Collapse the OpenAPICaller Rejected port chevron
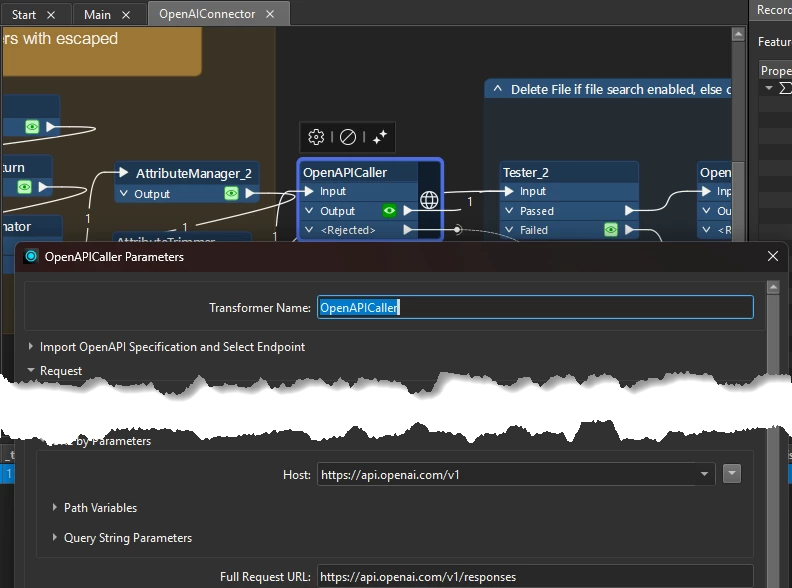This screenshot has width=792, height=588. (309, 230)
